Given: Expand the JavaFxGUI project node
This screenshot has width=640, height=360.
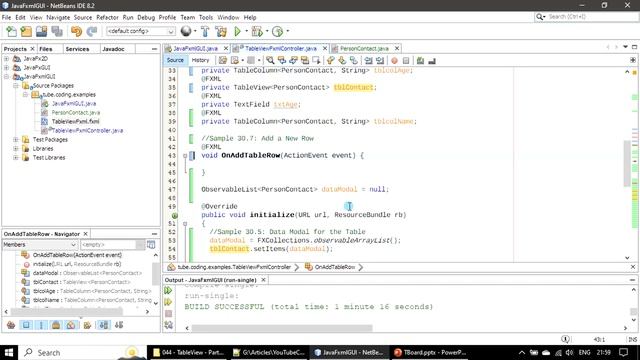Looking at the screenshot, I should click(x=7, y=67).
